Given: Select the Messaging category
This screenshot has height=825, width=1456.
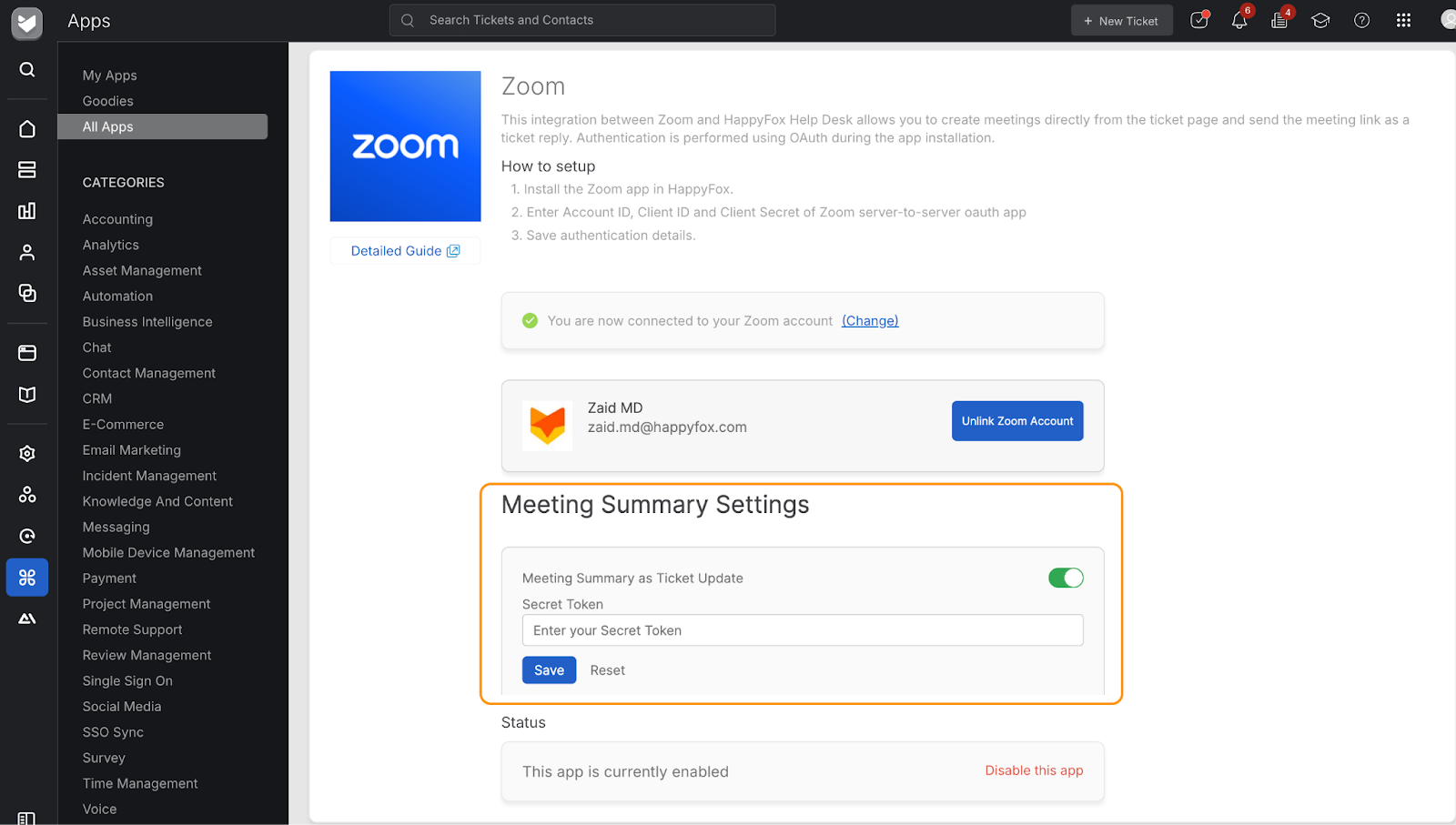Looking at the screenshot, I should (x=116, y=527).
